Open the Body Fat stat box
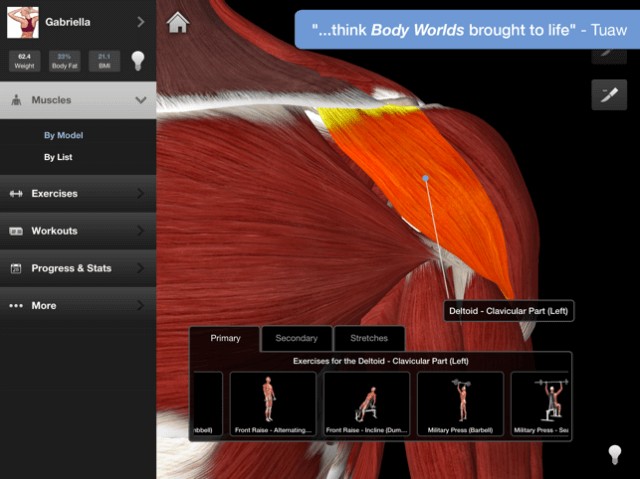 [x=63, y=61]
